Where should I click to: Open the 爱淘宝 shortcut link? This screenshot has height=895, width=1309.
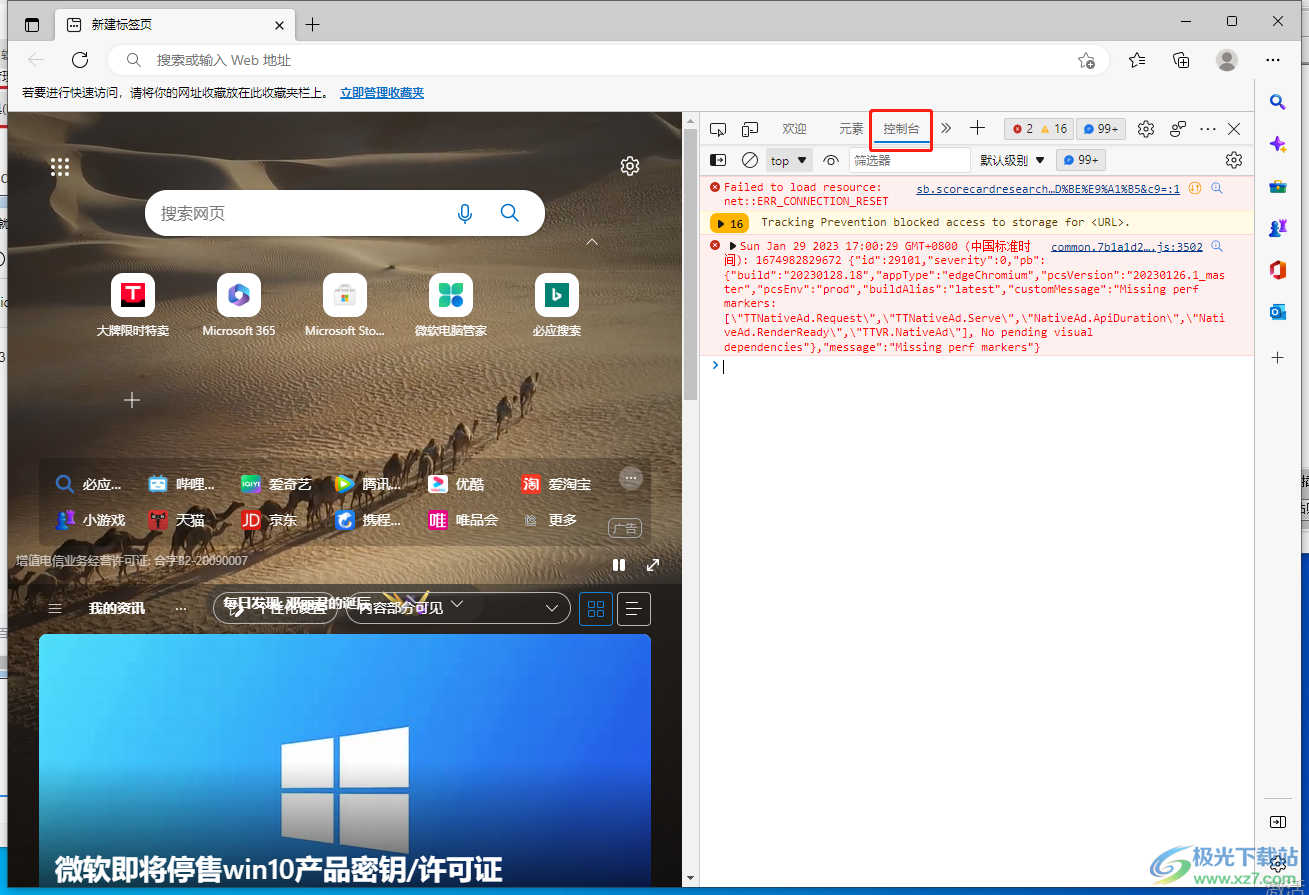pyautogui.click(x=556, y=484)
